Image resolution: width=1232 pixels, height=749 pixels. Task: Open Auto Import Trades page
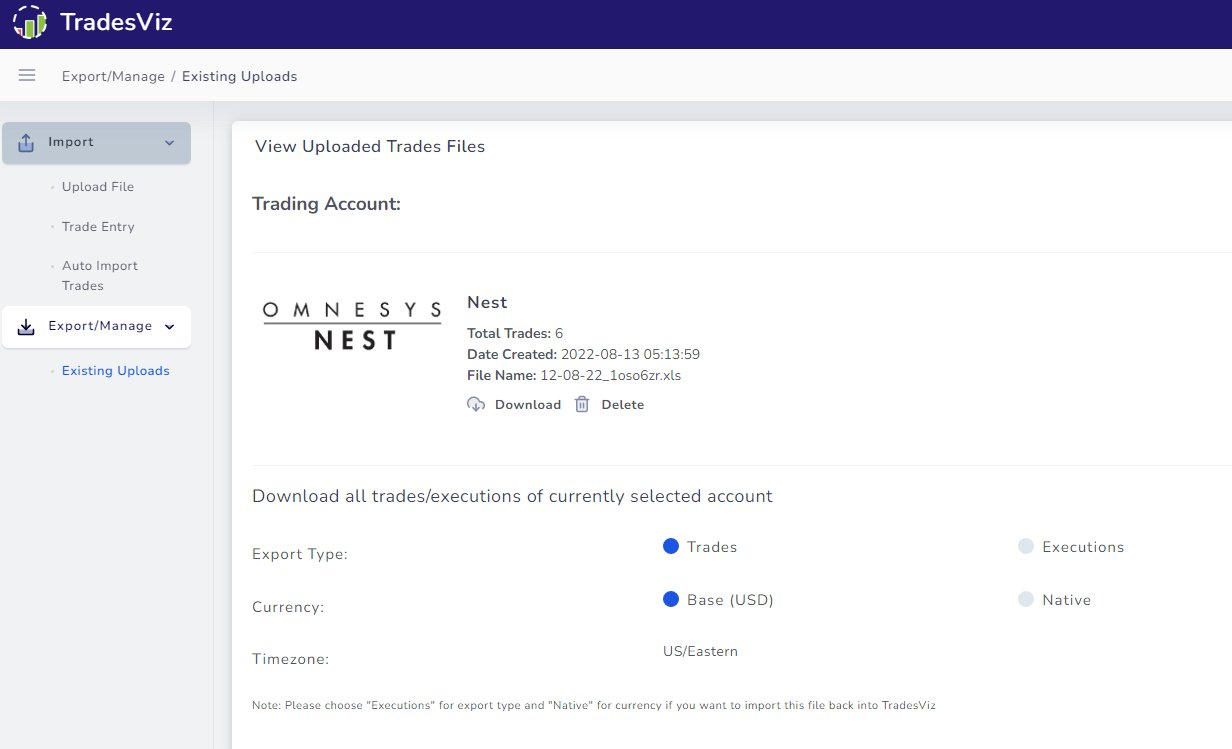[100, 276]
